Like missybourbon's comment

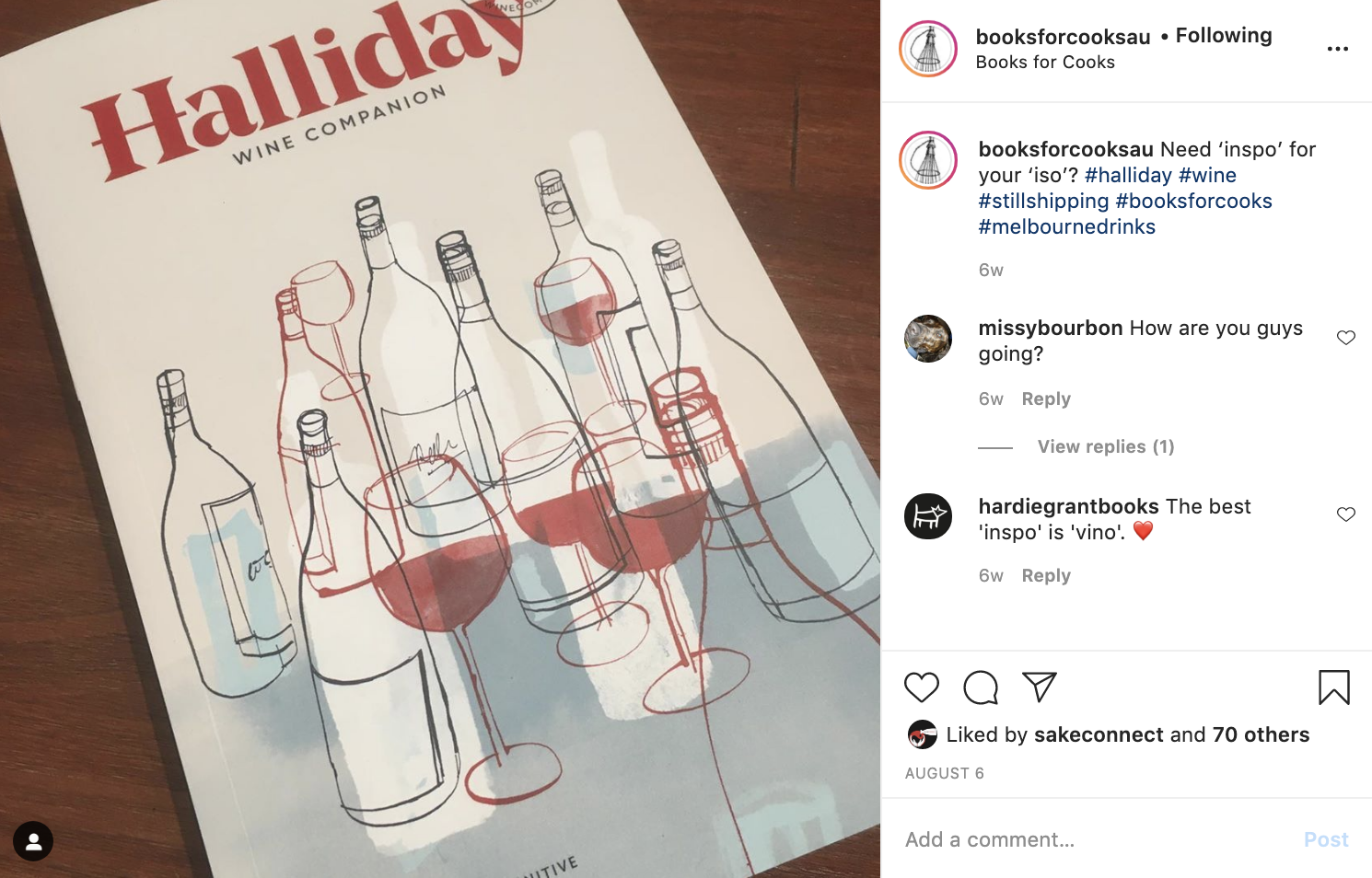point(1346,338)
